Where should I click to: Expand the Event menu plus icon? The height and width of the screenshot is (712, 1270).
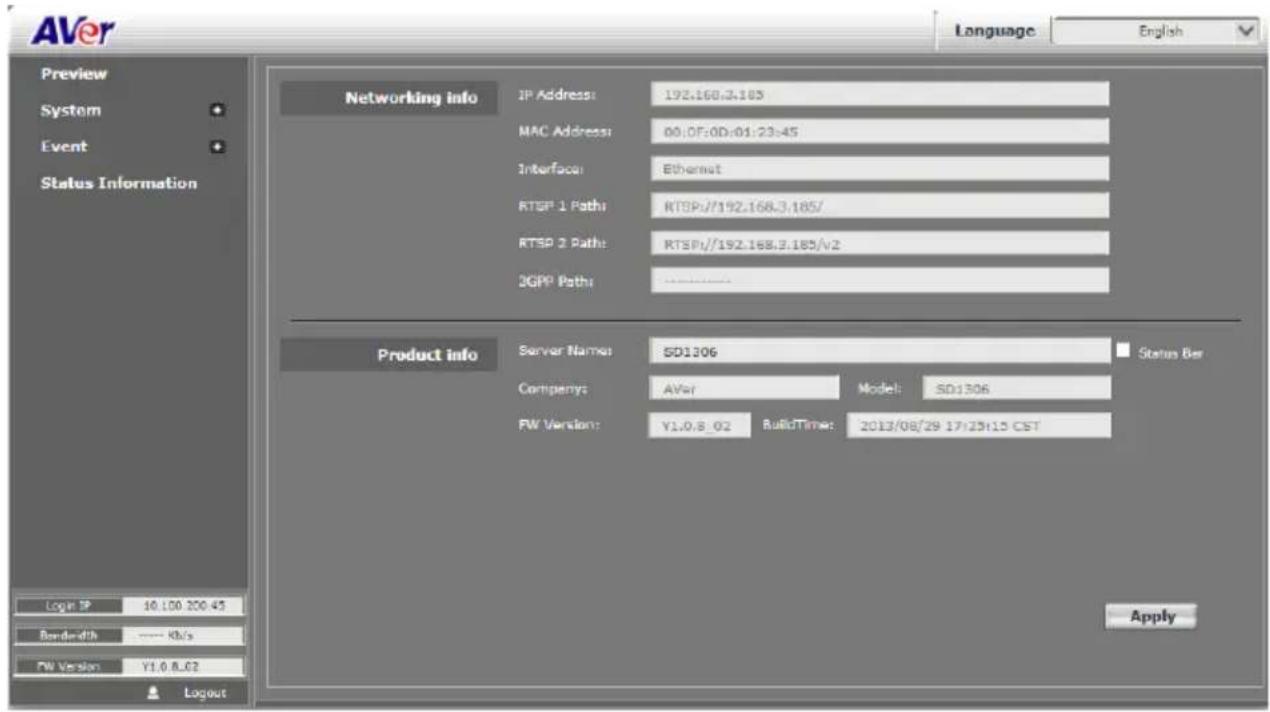(x=216, y=147)
